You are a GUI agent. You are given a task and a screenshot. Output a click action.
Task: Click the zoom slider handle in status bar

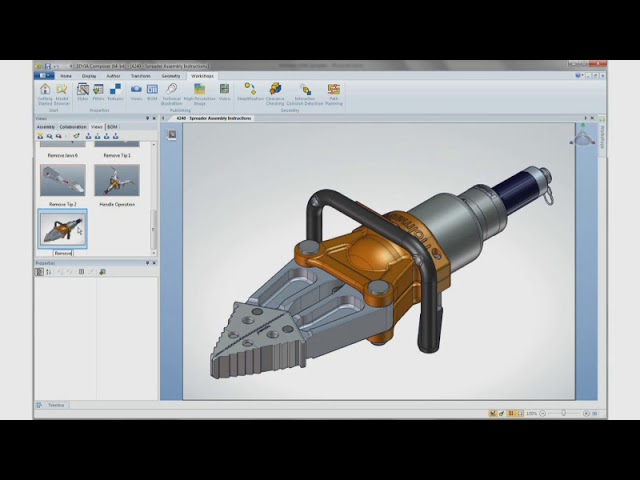coord(563,413)
